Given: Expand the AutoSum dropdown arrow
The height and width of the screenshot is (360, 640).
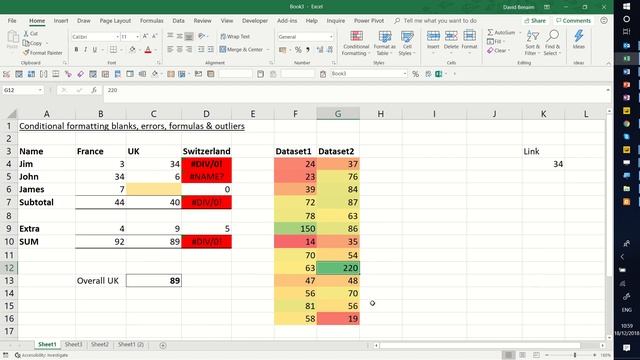Looking at the screenshot, I should pyautogui.click(x=520, y=32).
